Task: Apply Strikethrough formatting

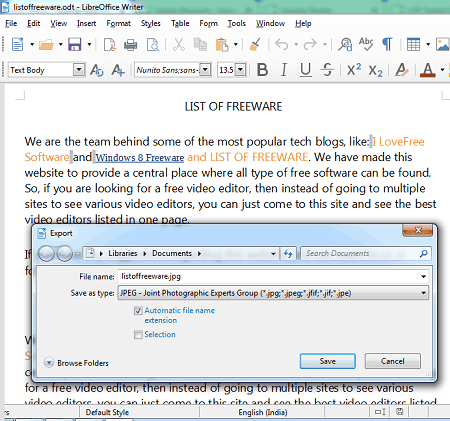Action: pos(327,70)
